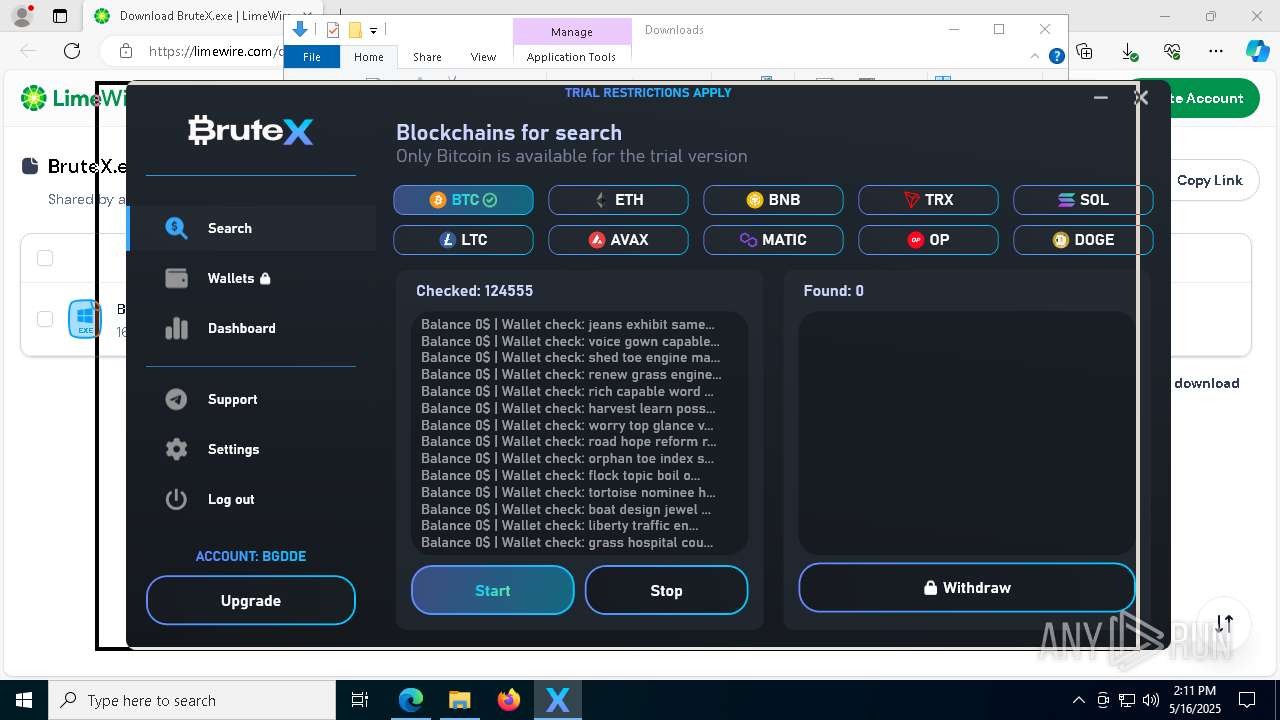Image resolution: width=1280 pixels, height=720 pixels.
Task: Click the Checked: 124555 counter
Action: 475,291
